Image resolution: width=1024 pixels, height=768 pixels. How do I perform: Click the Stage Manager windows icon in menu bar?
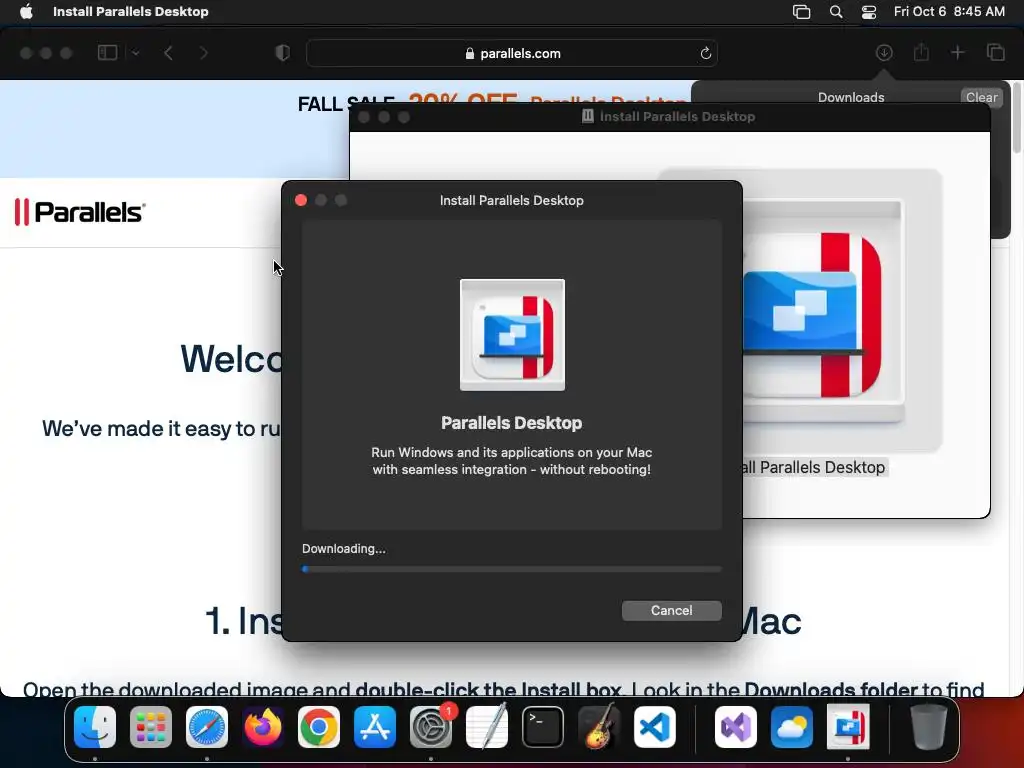tap(801, 12)
